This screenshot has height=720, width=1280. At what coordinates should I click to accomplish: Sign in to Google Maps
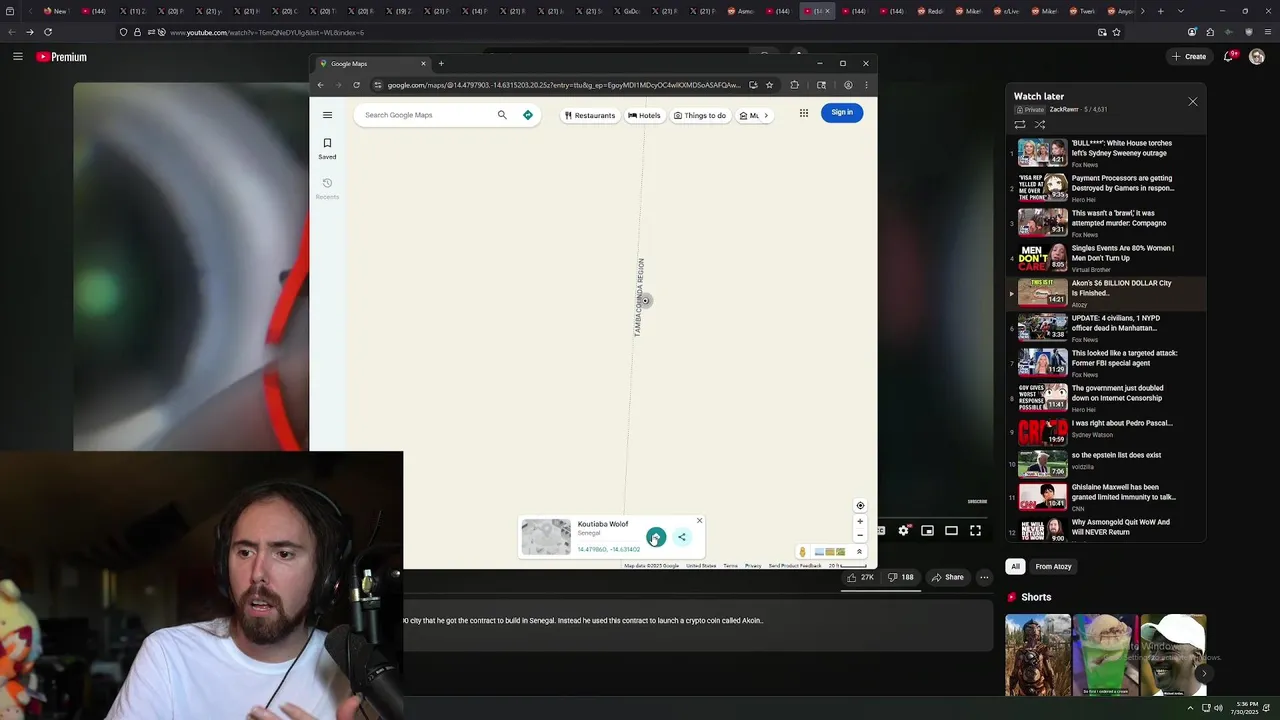(x=842, y=112)
